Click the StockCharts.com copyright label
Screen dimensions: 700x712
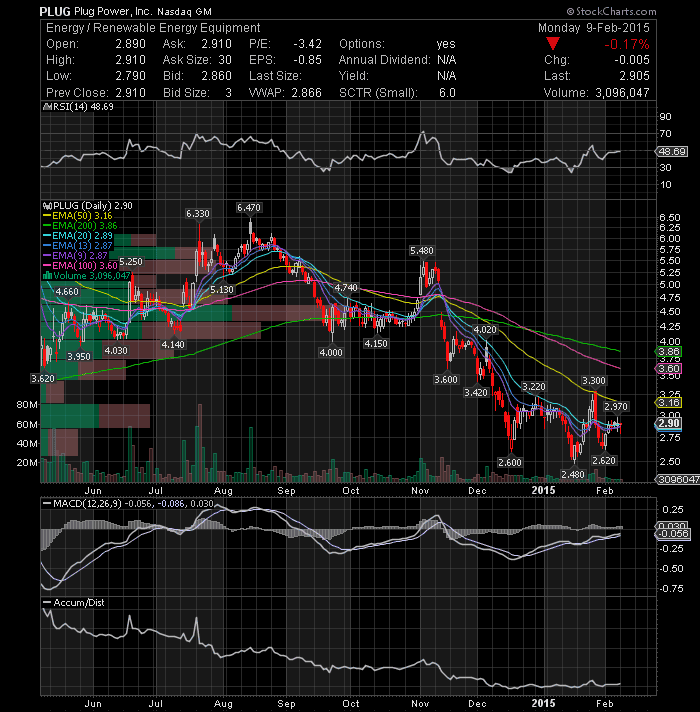(x=611, y=11)
